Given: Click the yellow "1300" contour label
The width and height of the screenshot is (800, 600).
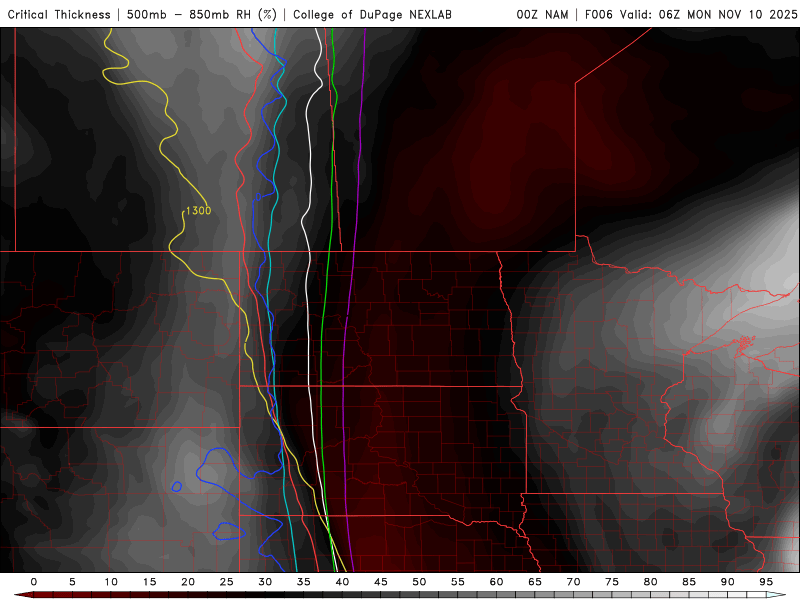Looking at the screenshot, I should [198, 211].
